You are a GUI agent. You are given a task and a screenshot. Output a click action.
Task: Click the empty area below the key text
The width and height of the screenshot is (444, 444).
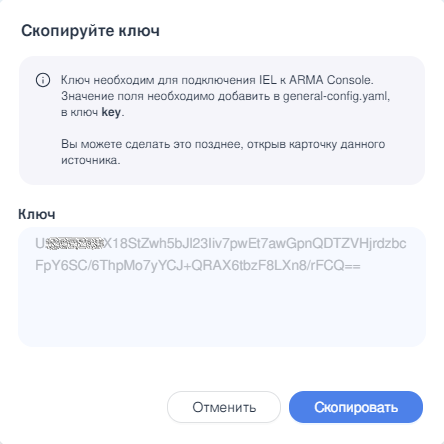pos(222,310)
